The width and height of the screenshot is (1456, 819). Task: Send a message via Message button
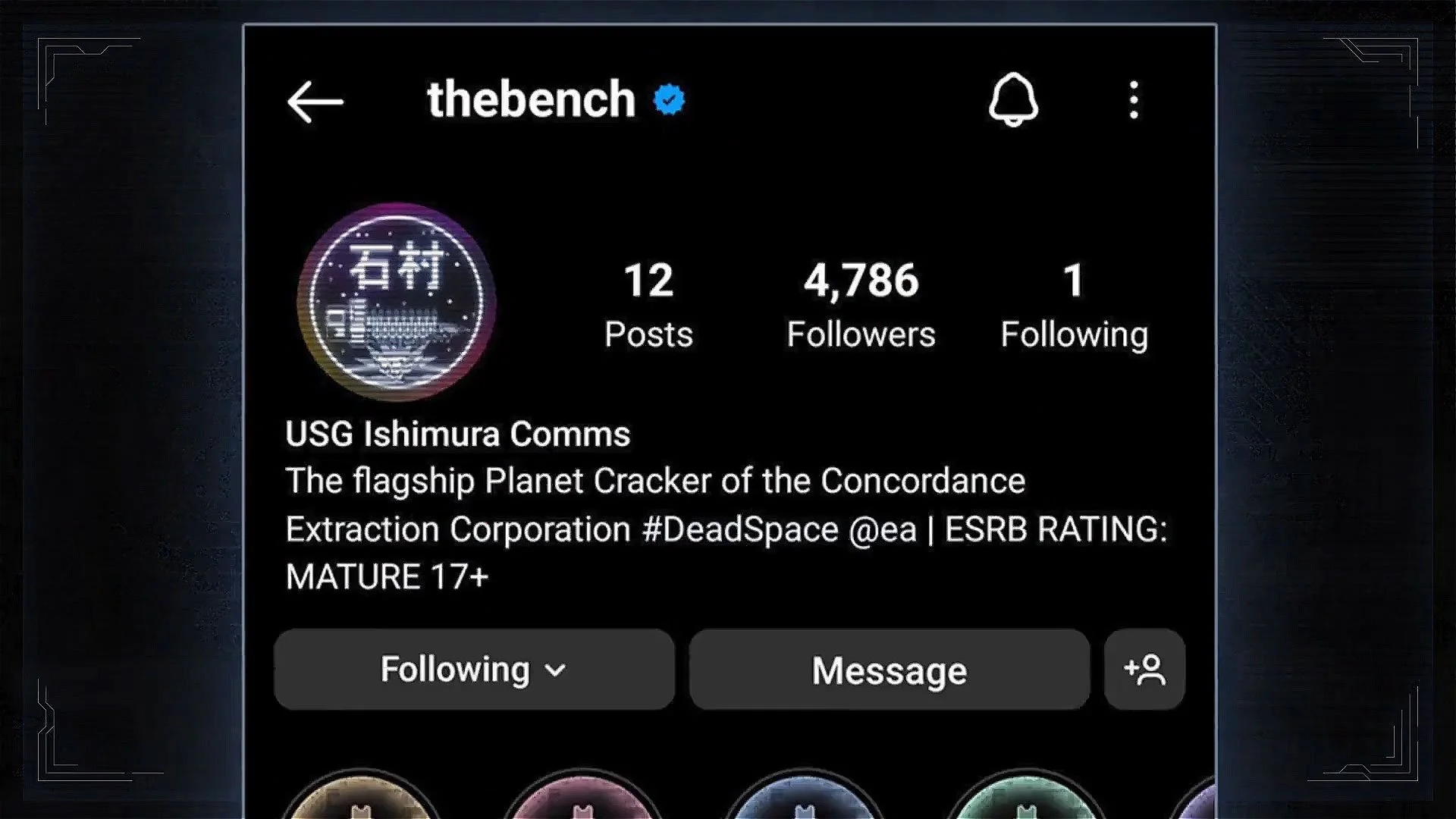pos(889,670)
